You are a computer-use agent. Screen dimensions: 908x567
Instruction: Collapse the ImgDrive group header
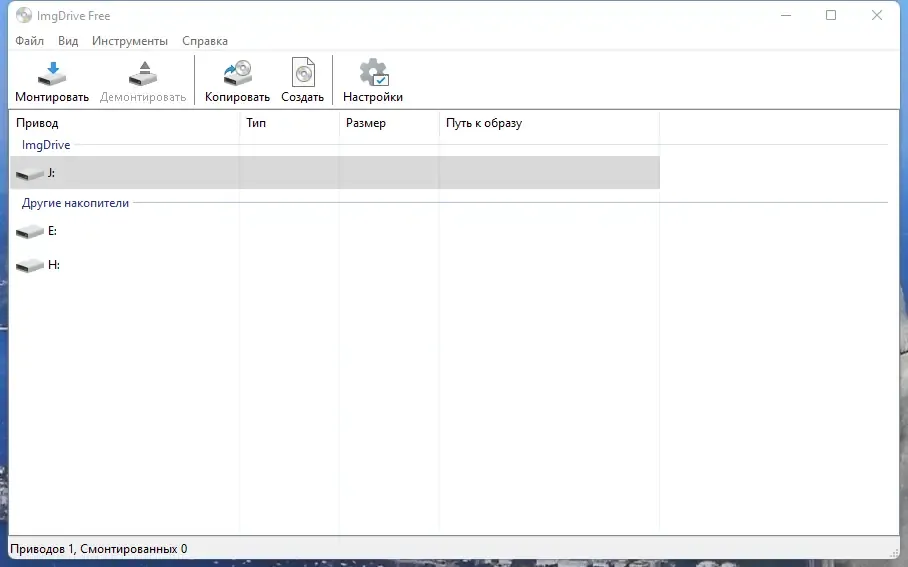[46, 145]
